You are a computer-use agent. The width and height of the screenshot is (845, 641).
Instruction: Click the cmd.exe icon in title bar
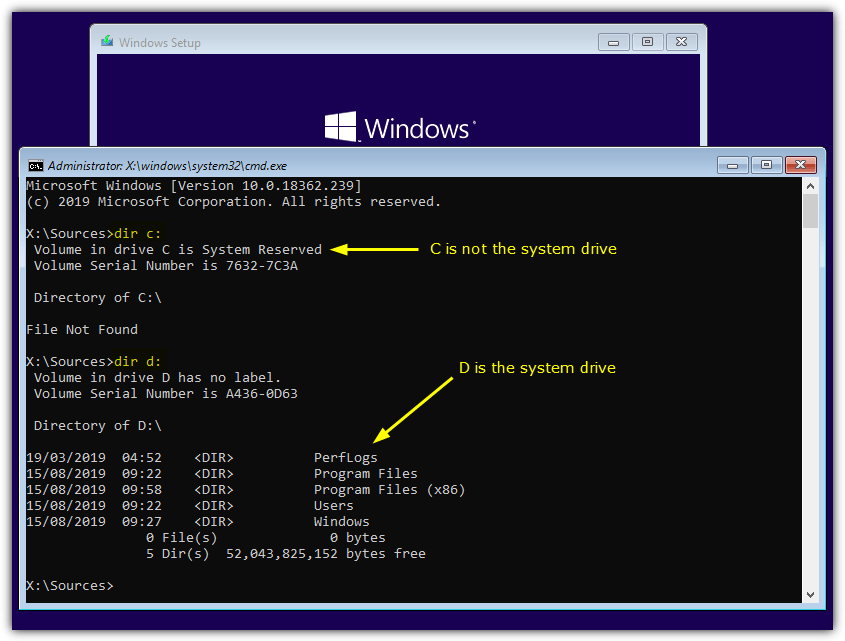coord(36,166)
